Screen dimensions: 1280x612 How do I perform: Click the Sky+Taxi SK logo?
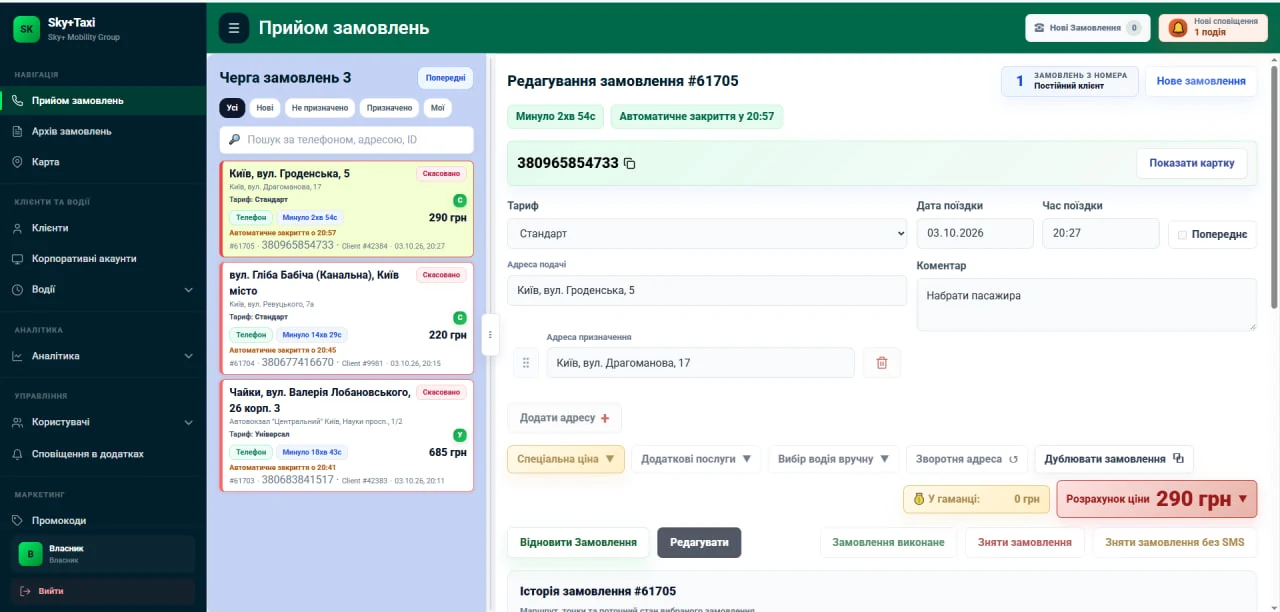(x=27, y=29)
